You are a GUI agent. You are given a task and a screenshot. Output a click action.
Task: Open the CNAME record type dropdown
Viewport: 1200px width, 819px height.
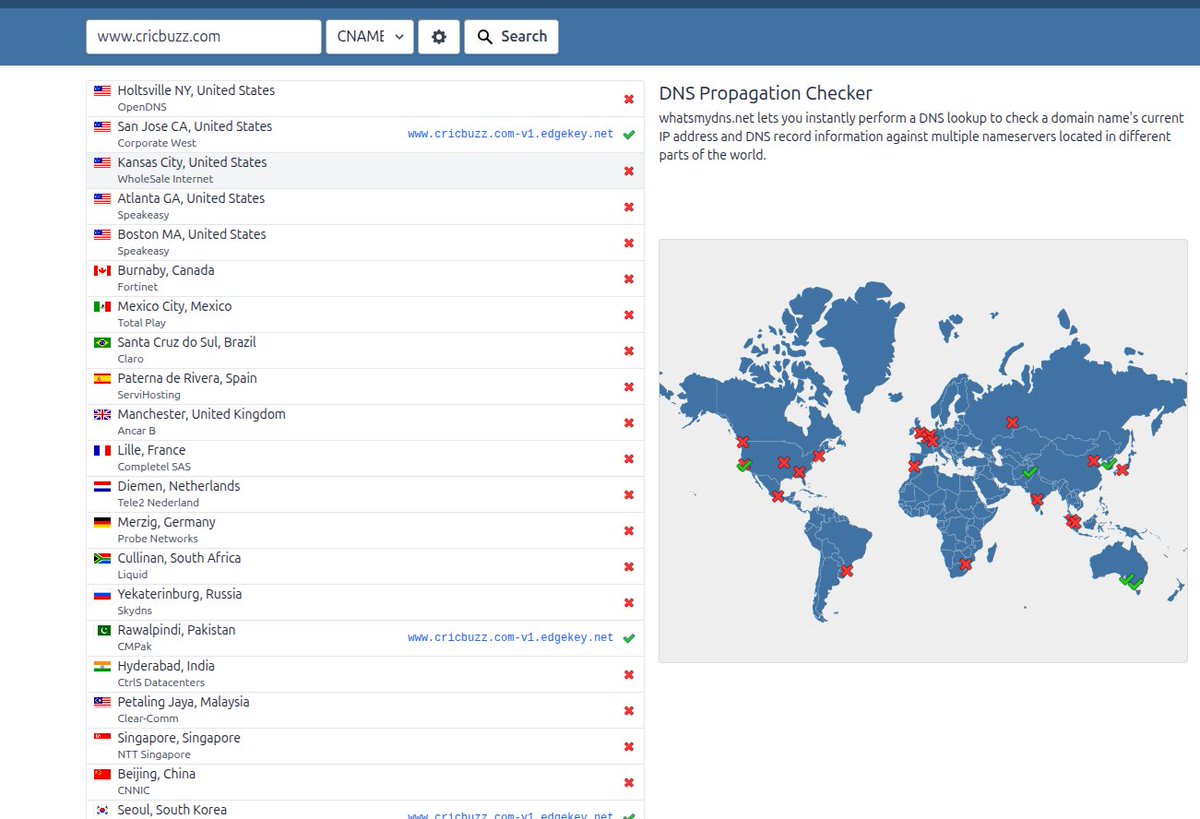pyautogui.click(x=369, y=37)
